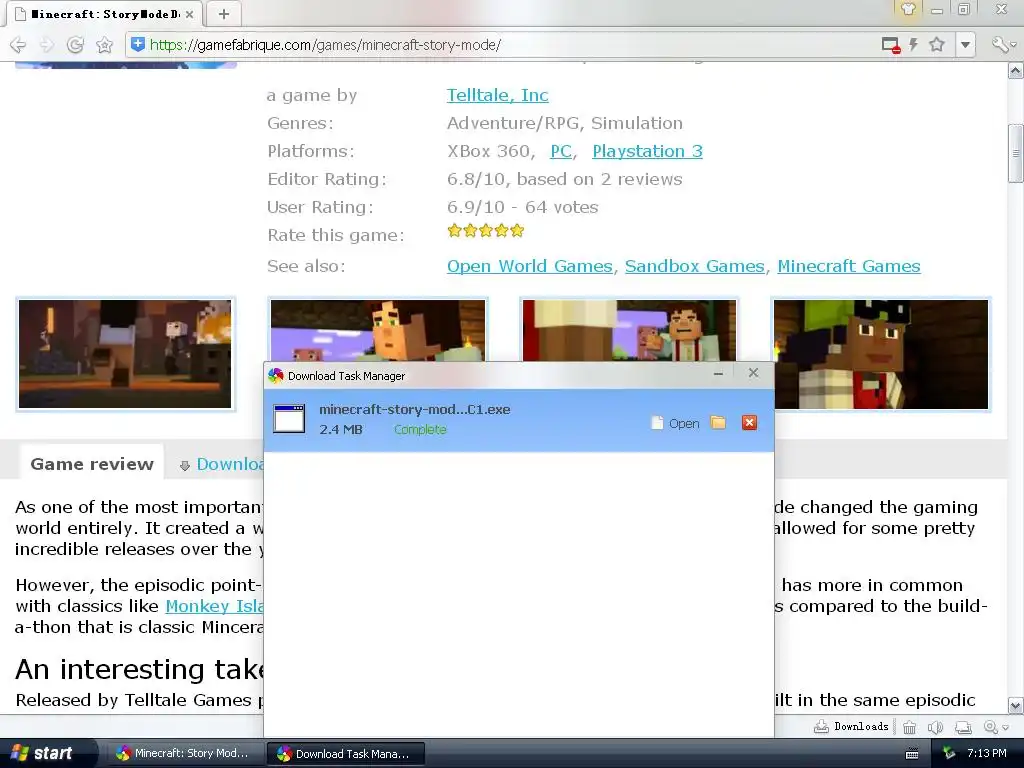
Task: Click the 2.4 MB file size text
Action: 341,429
